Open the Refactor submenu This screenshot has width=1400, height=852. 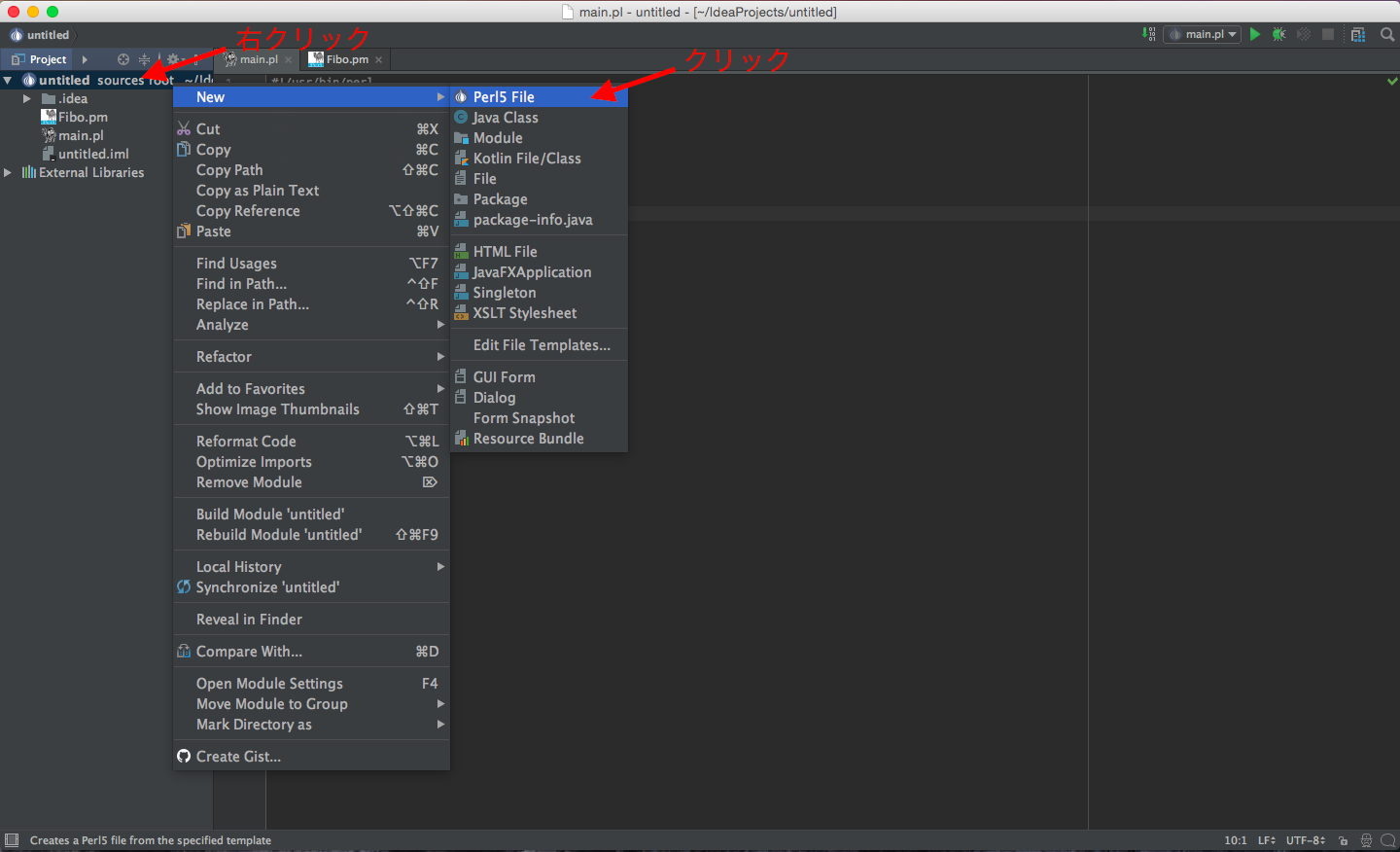click(x=311, y=357)
